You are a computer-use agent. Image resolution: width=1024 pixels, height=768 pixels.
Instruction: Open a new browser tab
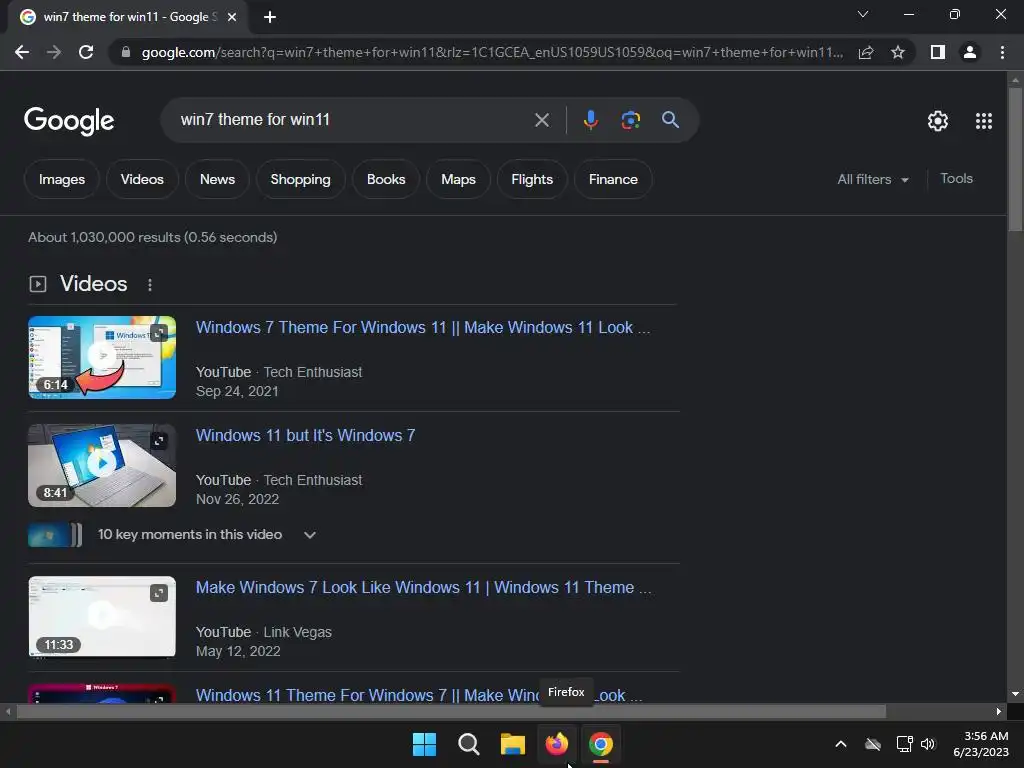[270, 17]
